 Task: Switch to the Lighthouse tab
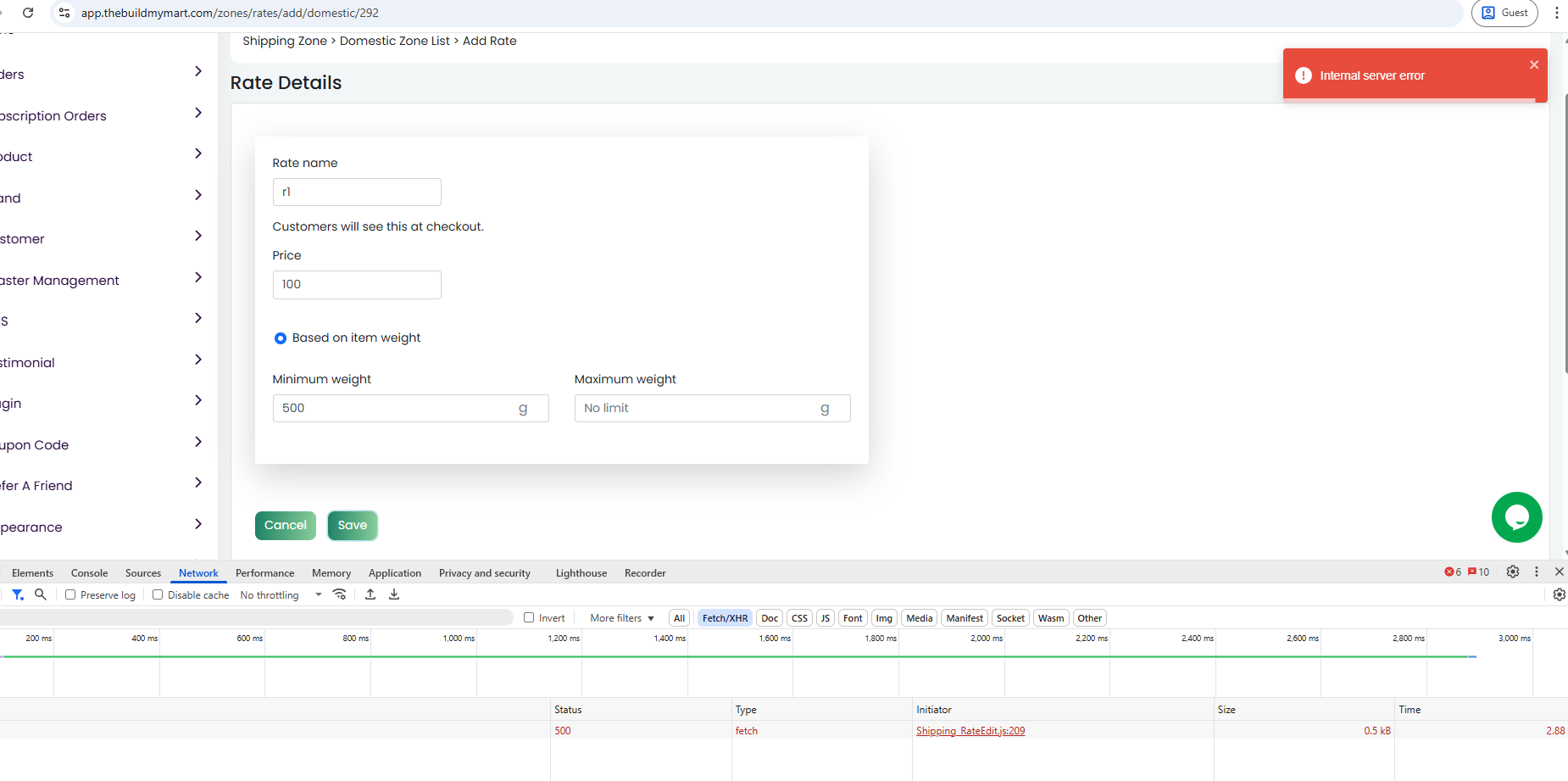point(581,573)
